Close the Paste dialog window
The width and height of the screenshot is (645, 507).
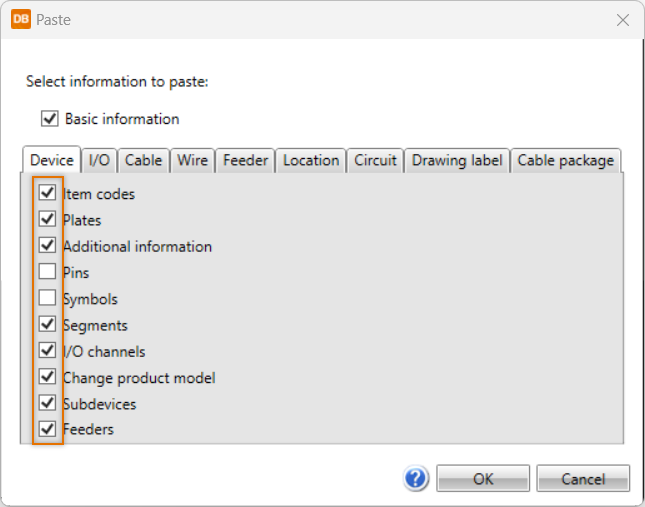[x=622, y=20]
